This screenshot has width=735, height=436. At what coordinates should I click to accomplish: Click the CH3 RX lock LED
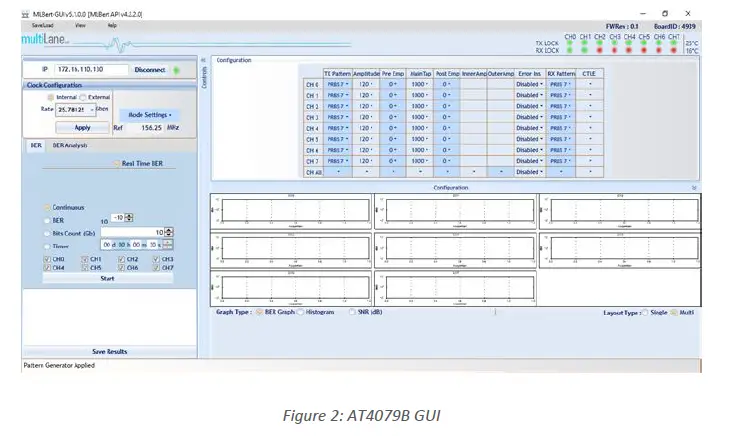point(615,50)
